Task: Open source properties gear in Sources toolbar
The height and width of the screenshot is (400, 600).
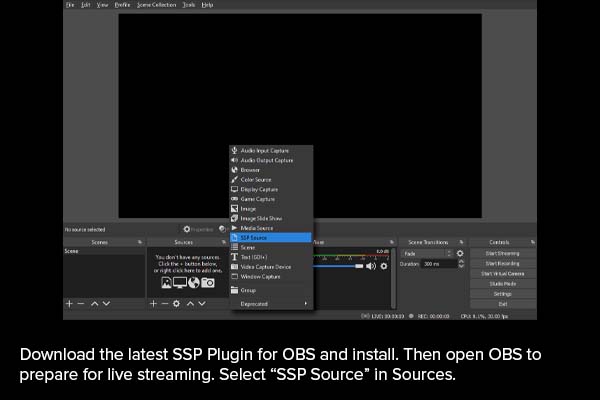Action: 176,303
